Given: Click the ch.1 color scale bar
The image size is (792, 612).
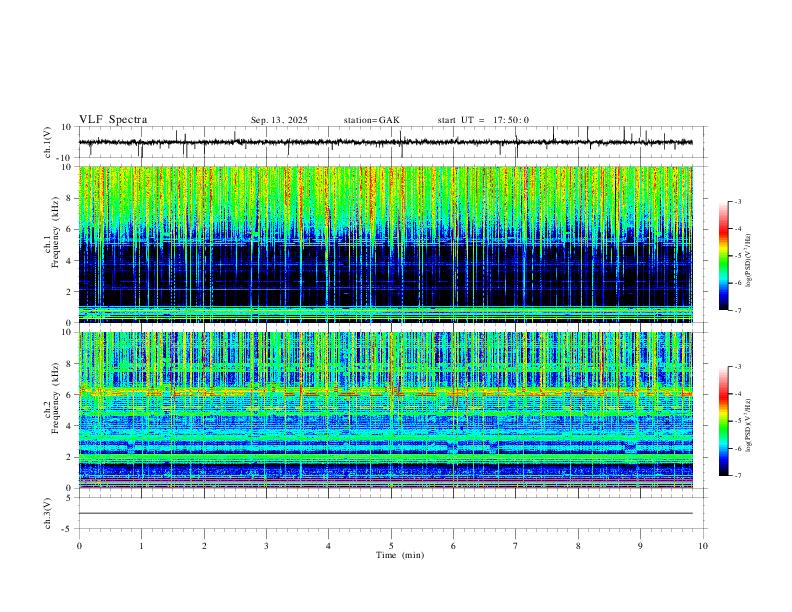Looking at the screenshot, I should pos(724,256).
